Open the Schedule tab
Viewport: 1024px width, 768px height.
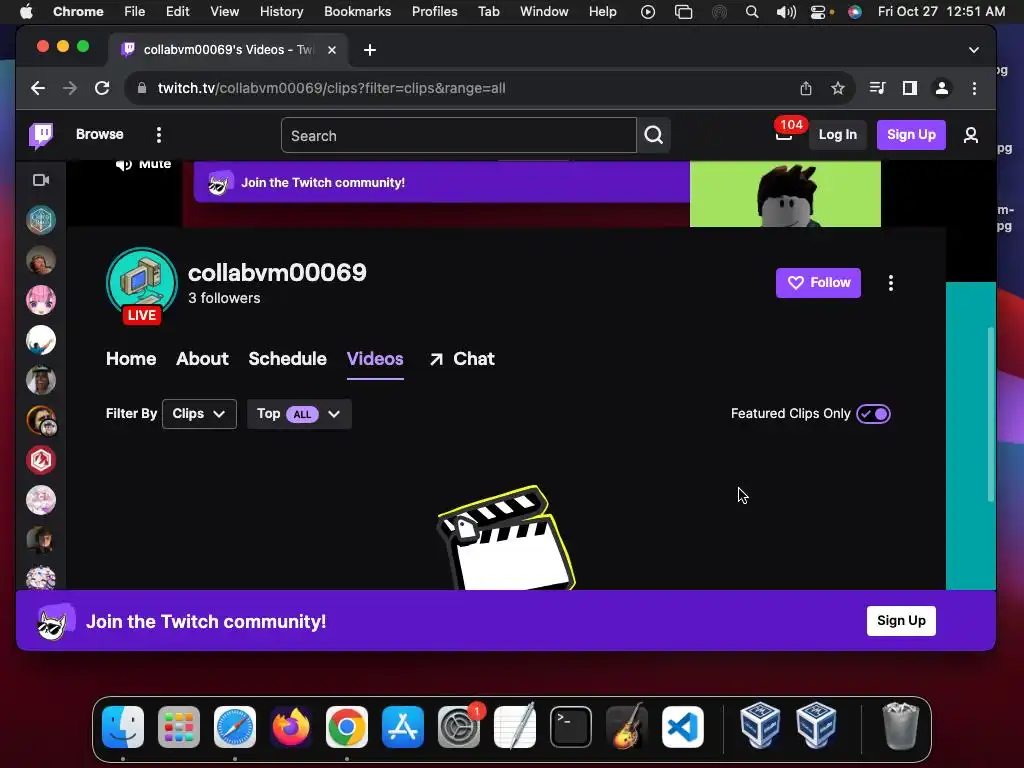coord(287,359)
